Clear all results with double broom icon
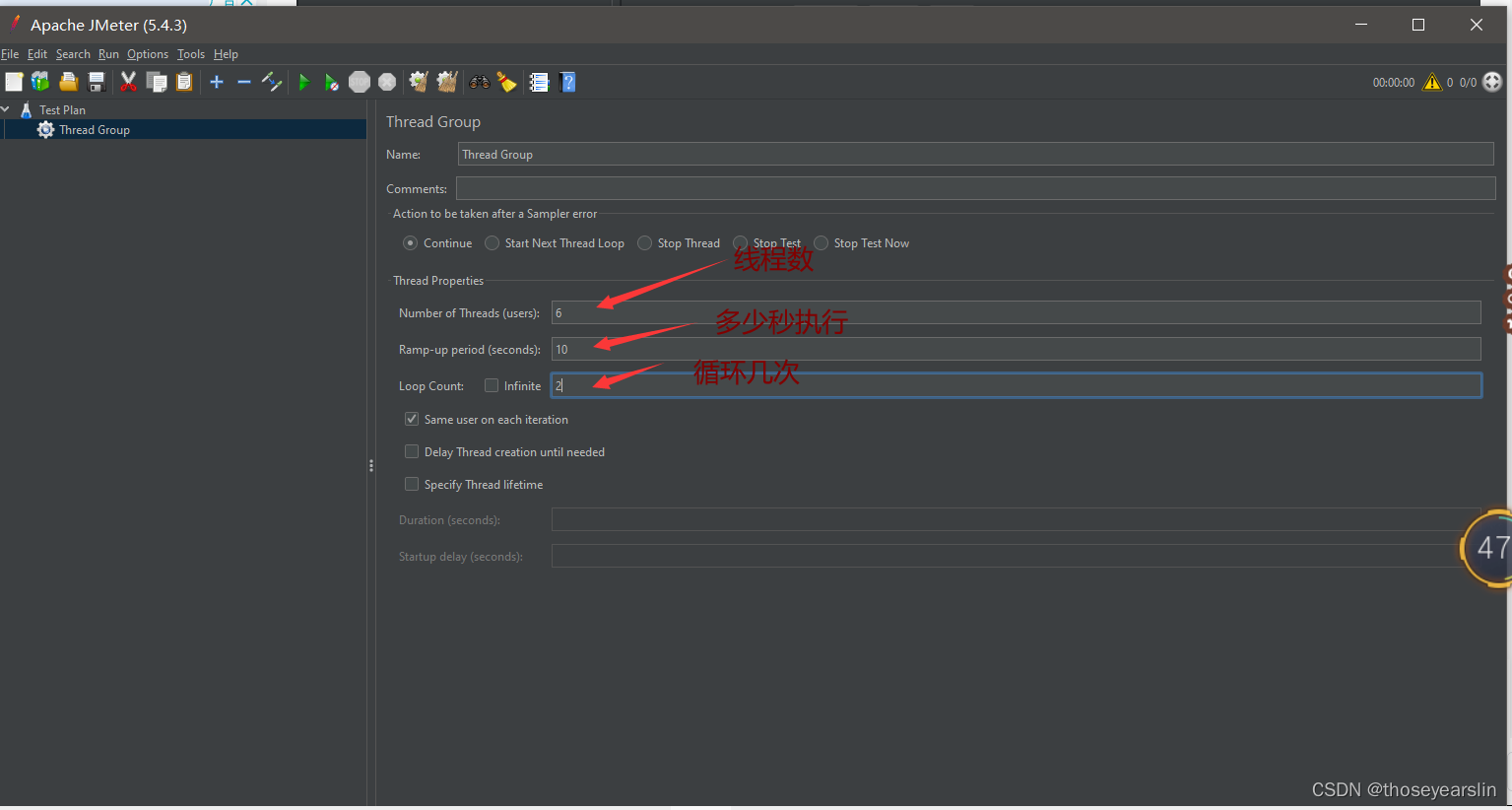 click(x=447, y=82)
